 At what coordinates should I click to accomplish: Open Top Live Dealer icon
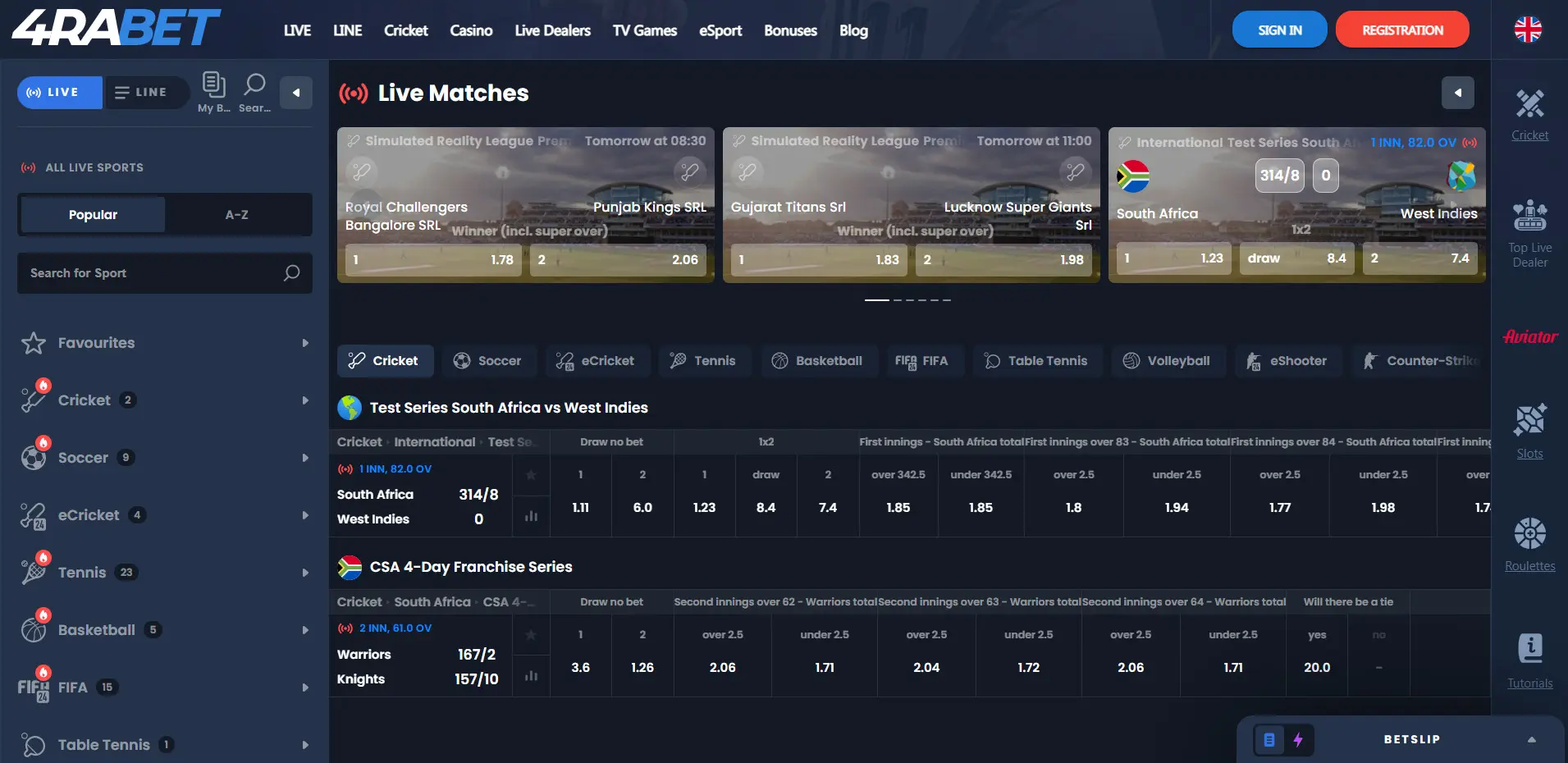(1530, 217)
